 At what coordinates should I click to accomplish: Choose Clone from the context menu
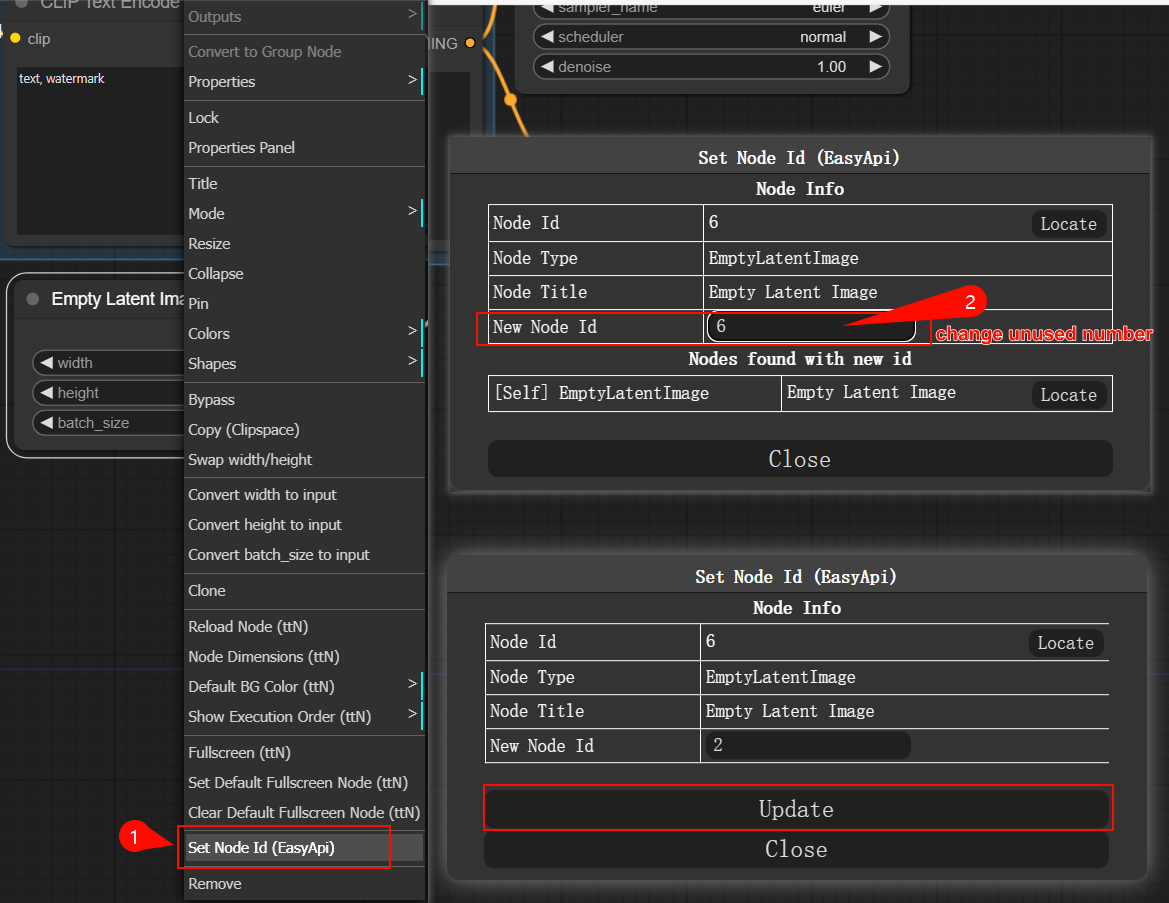click(304, 591)
